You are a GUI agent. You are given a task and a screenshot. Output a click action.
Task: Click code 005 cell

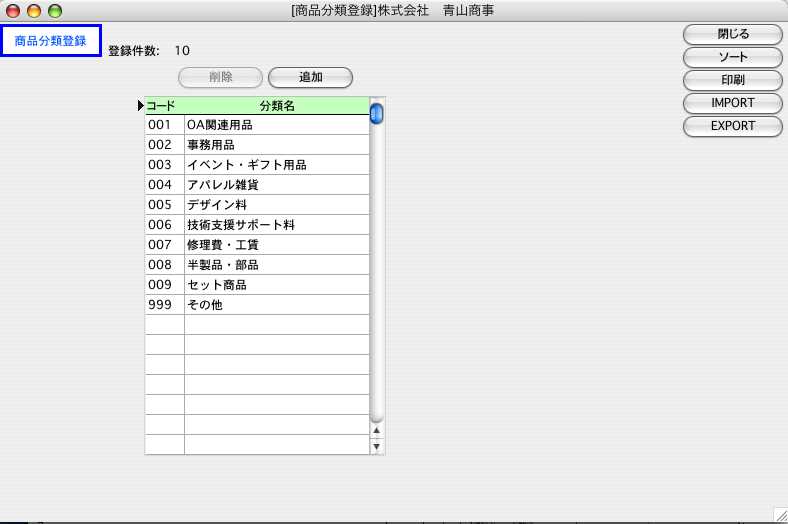click(164, 205)
